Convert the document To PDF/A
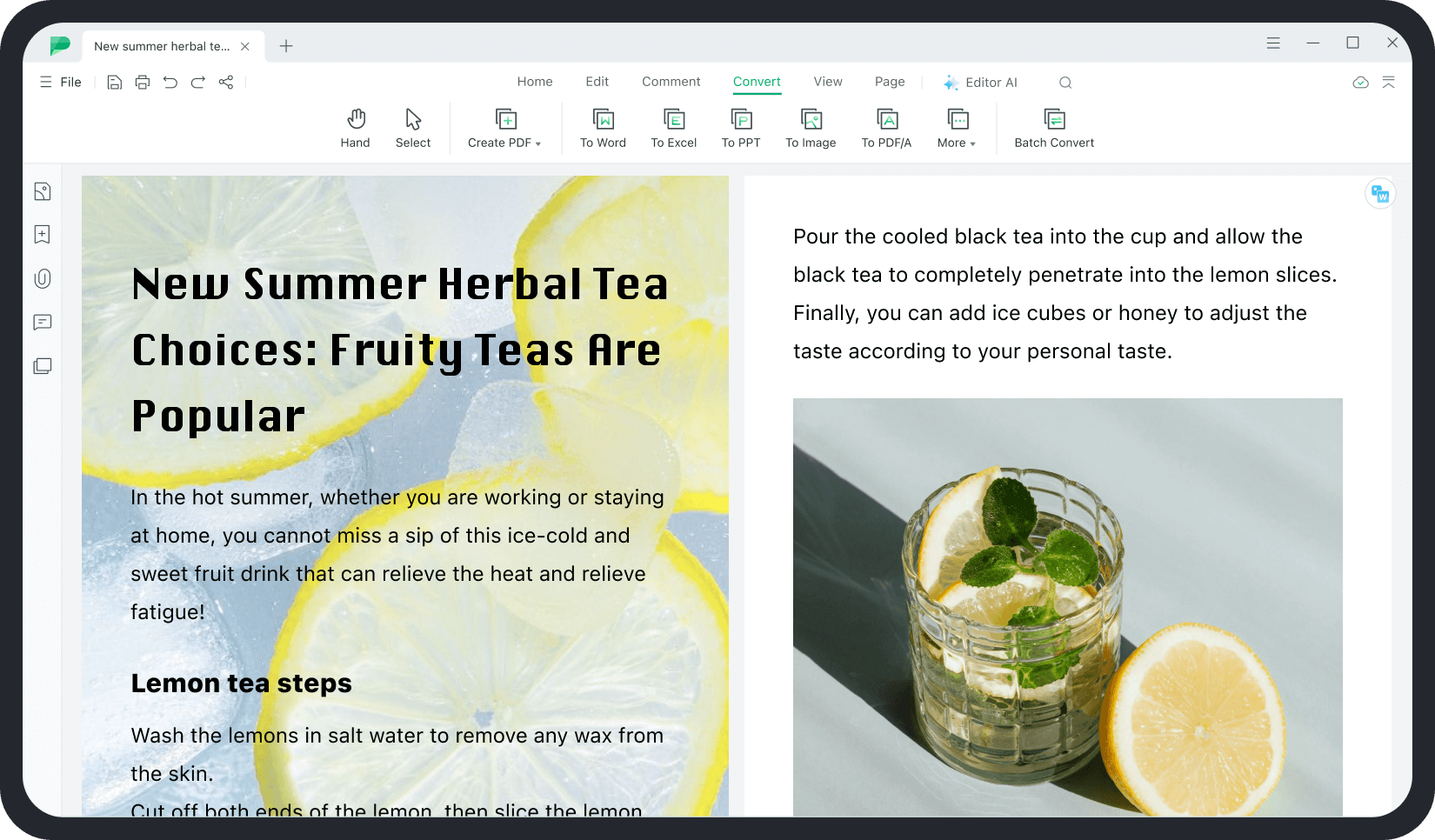The image size is (1435, 840). [x=886, y=128]
